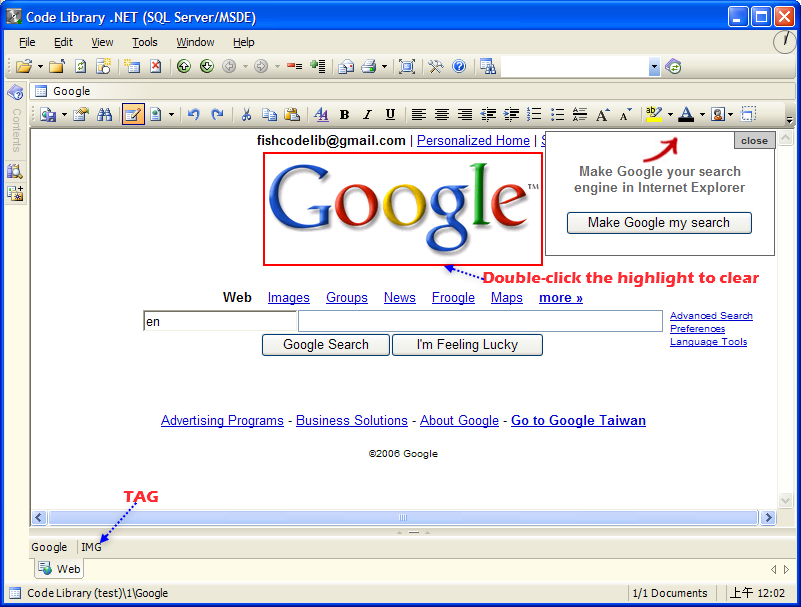
Task: Toggle underline formatting
Action: 390,114
